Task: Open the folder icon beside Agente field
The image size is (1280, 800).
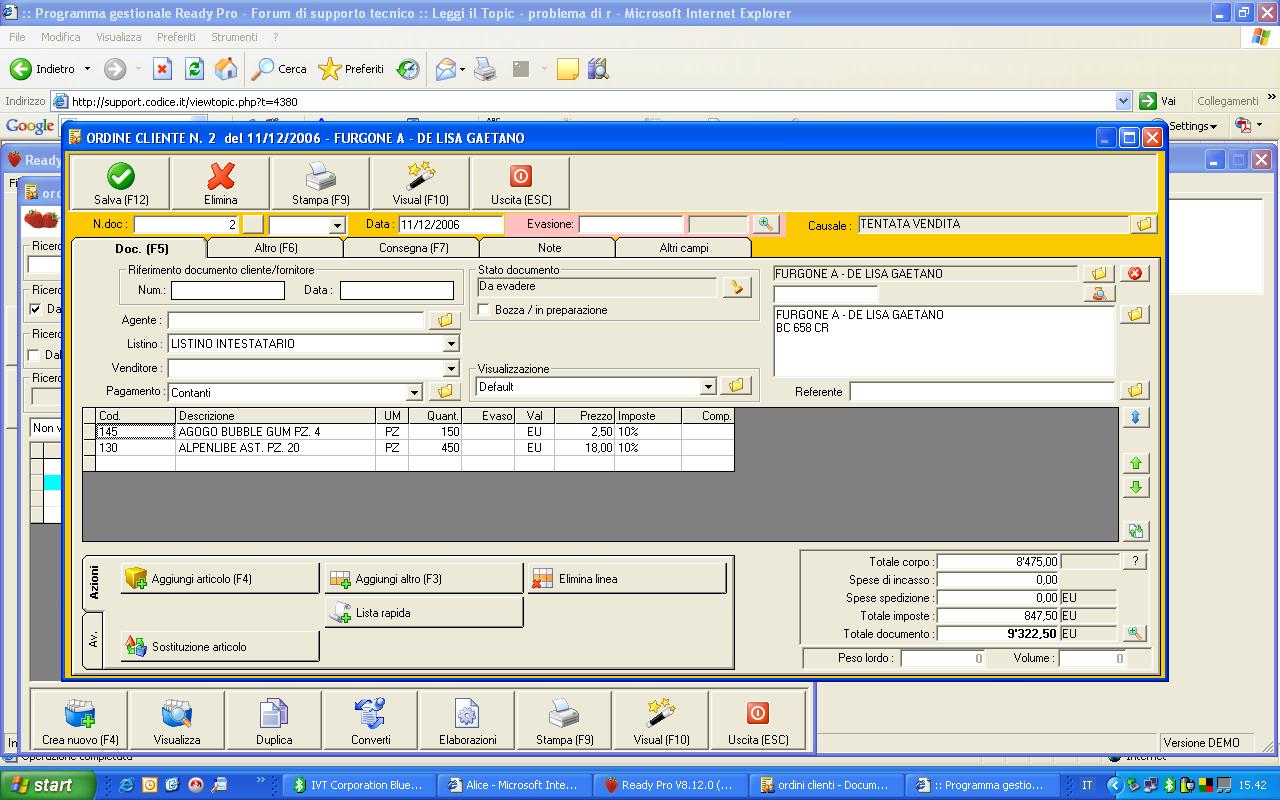Action: [x=444, y=320]
